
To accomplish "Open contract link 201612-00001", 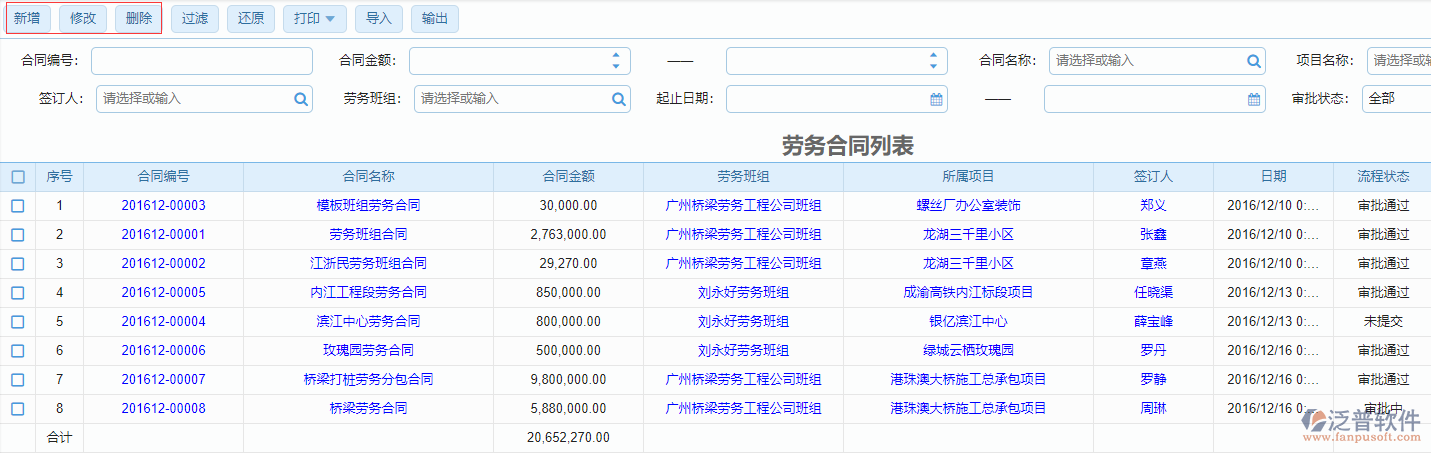I will (163, 235).
